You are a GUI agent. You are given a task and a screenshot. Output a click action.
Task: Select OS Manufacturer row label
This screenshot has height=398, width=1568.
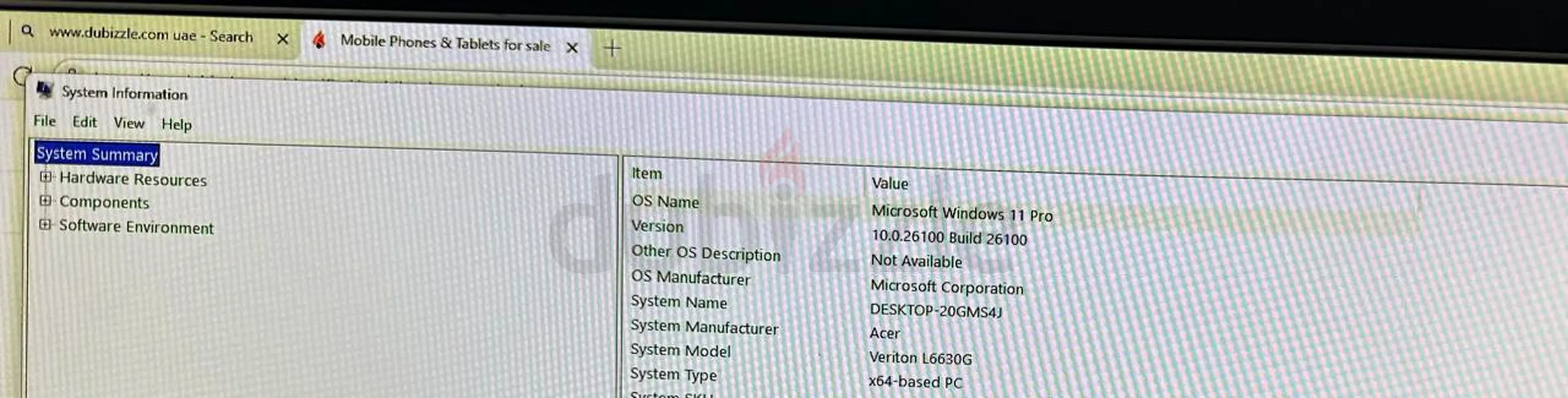point(691,278)
